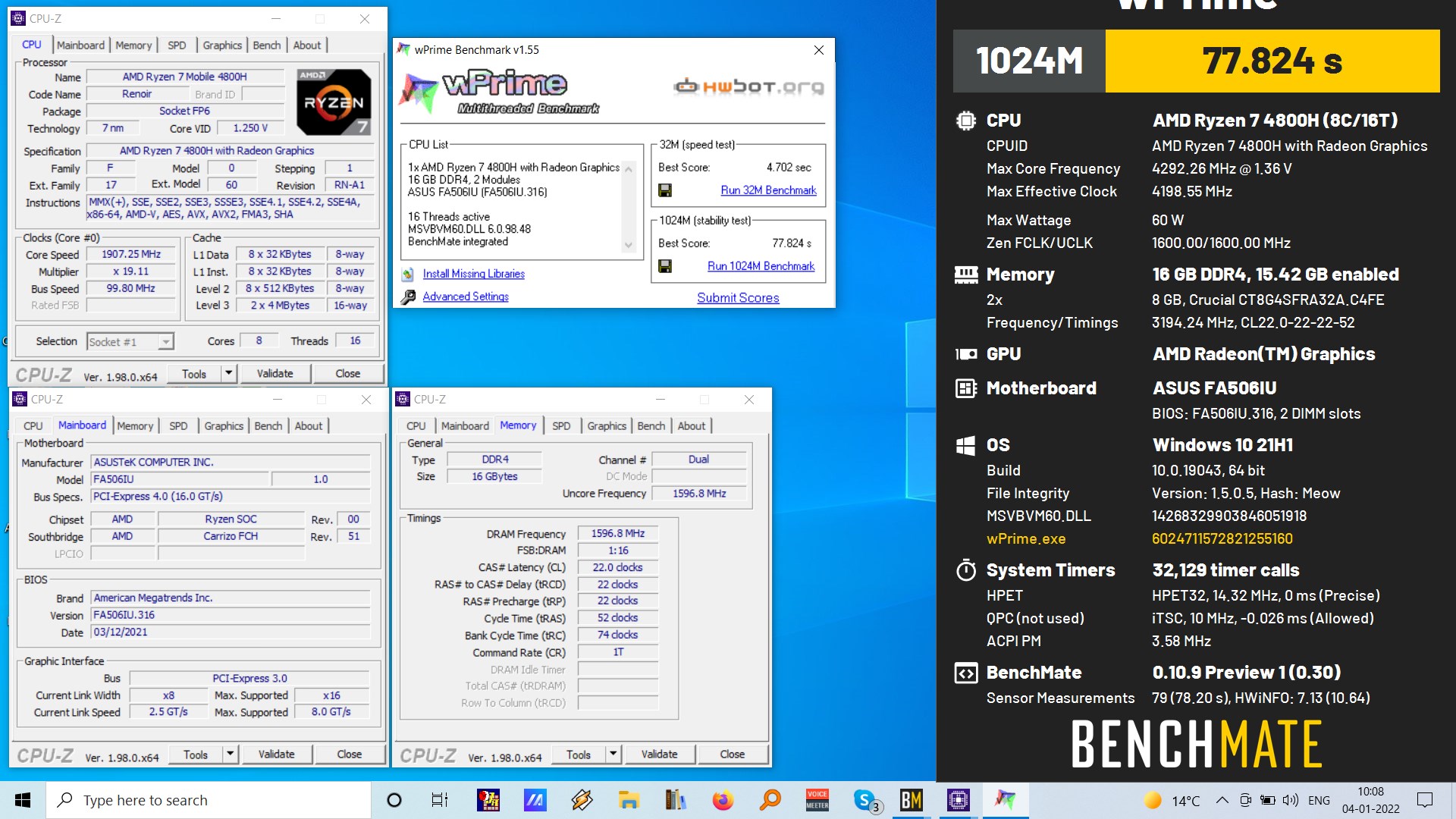
Task: Open the Voice Meeter taskbar app
Action: click(817, 800)
